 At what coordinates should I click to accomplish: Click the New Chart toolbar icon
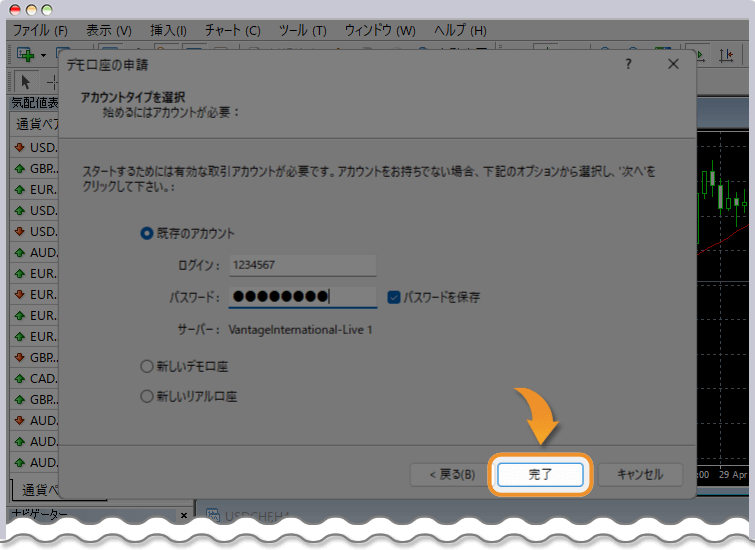(x=26, y=54)
